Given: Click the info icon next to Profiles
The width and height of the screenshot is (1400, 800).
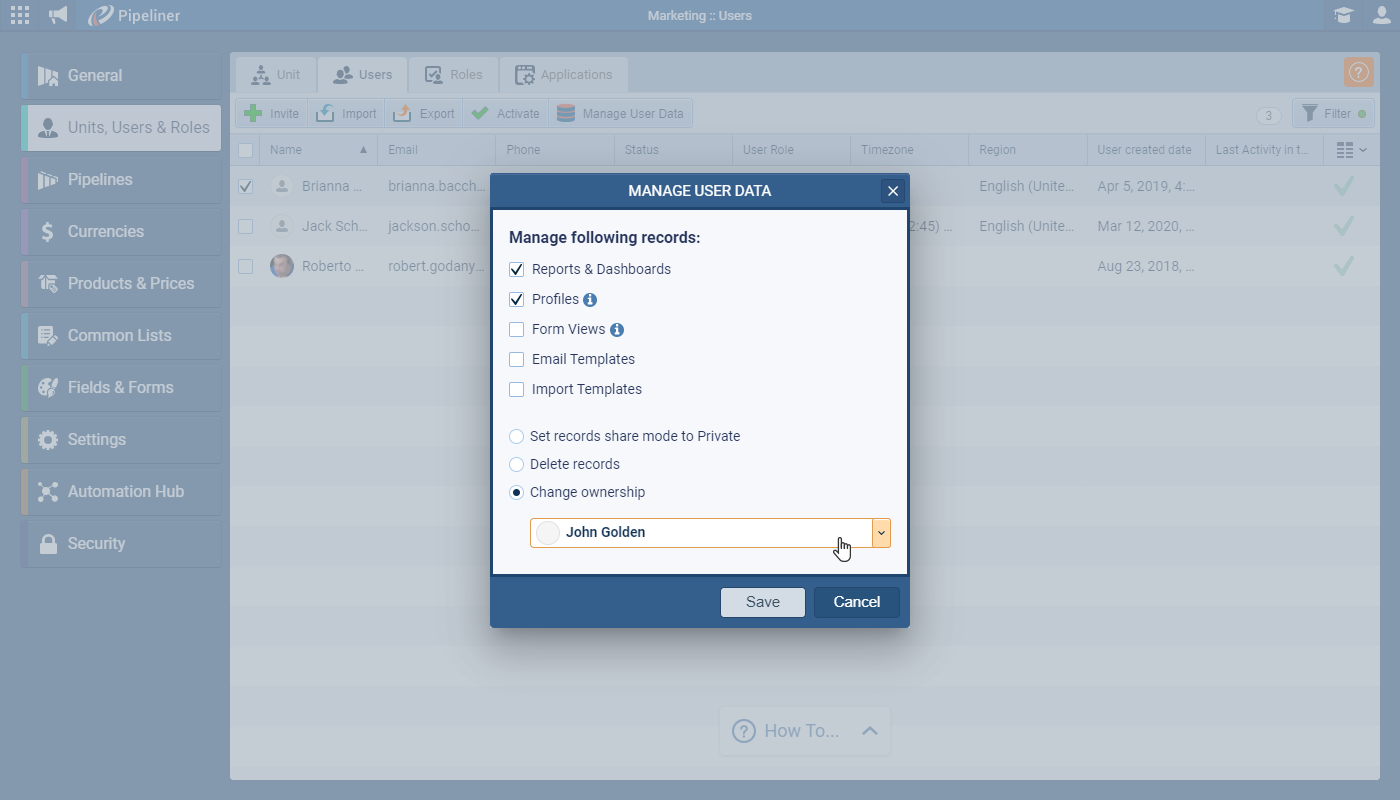Looking at the screenshot, I should click(590, 300).
